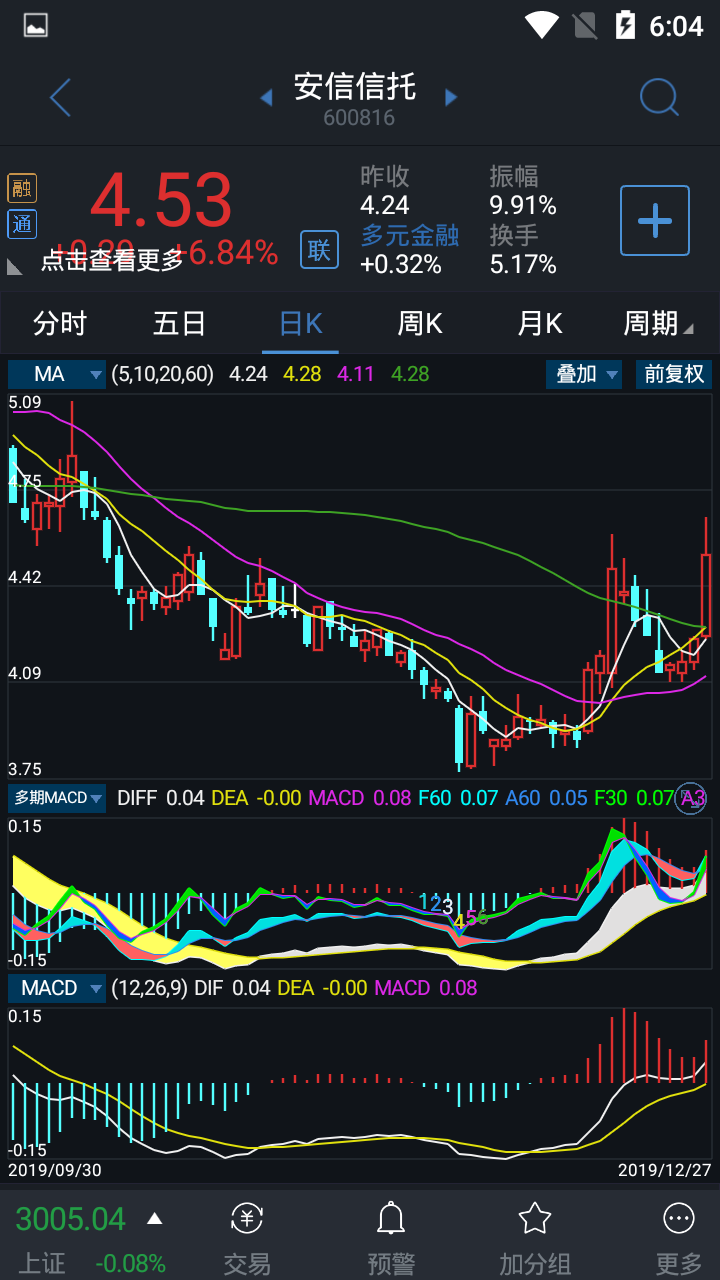The width and height of the screenshot is (720, 1280).
Task: Tap the start date 2019/09/30
Action: 54,1170
